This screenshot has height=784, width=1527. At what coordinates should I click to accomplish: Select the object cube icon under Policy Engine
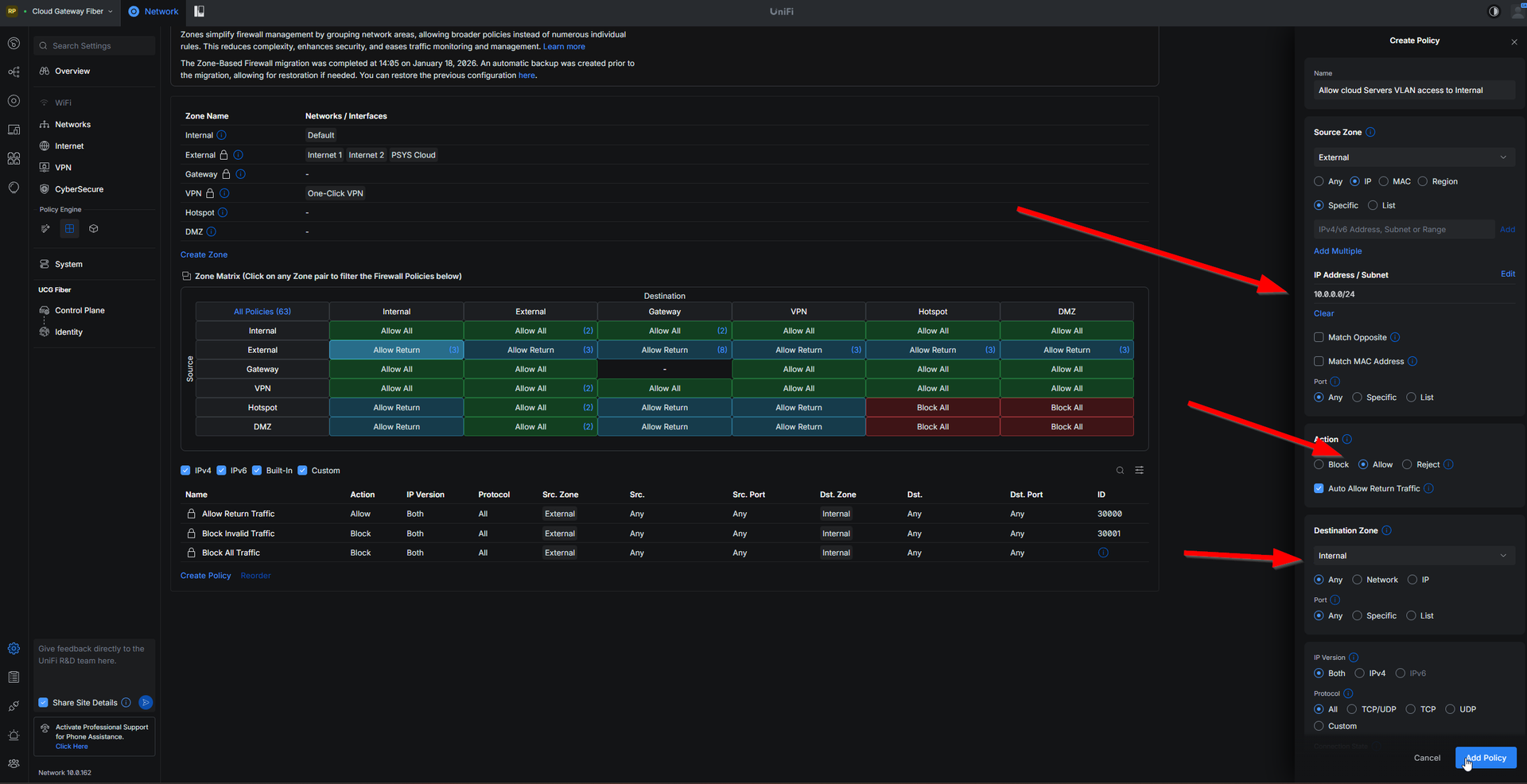[94, 229]
